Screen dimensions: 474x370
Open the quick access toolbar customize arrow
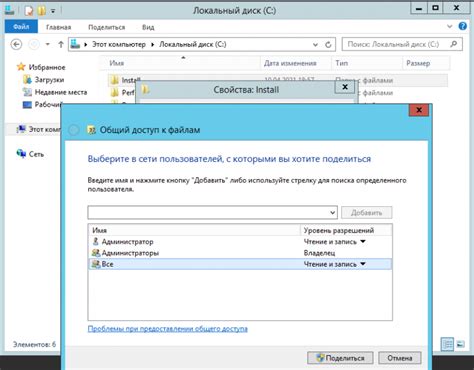click(53, 11)
